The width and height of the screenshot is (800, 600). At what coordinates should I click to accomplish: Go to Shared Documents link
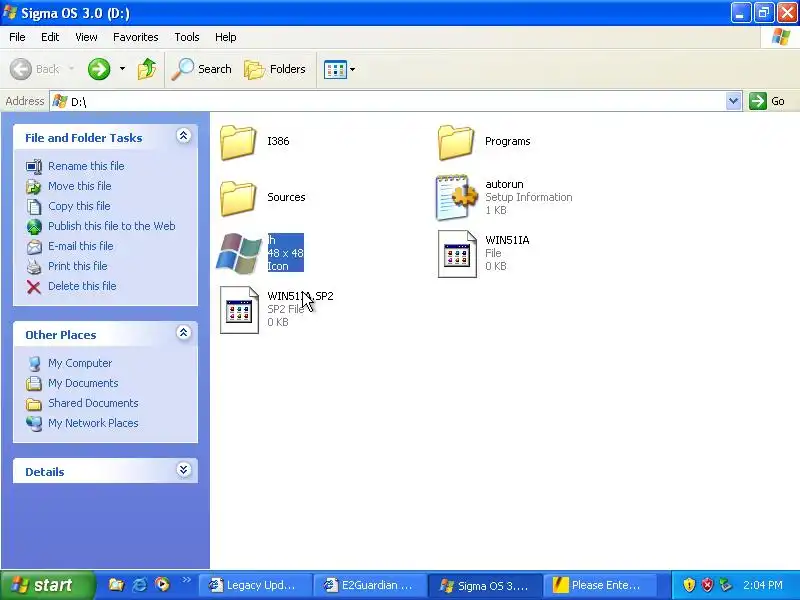(x=93, y=403)
